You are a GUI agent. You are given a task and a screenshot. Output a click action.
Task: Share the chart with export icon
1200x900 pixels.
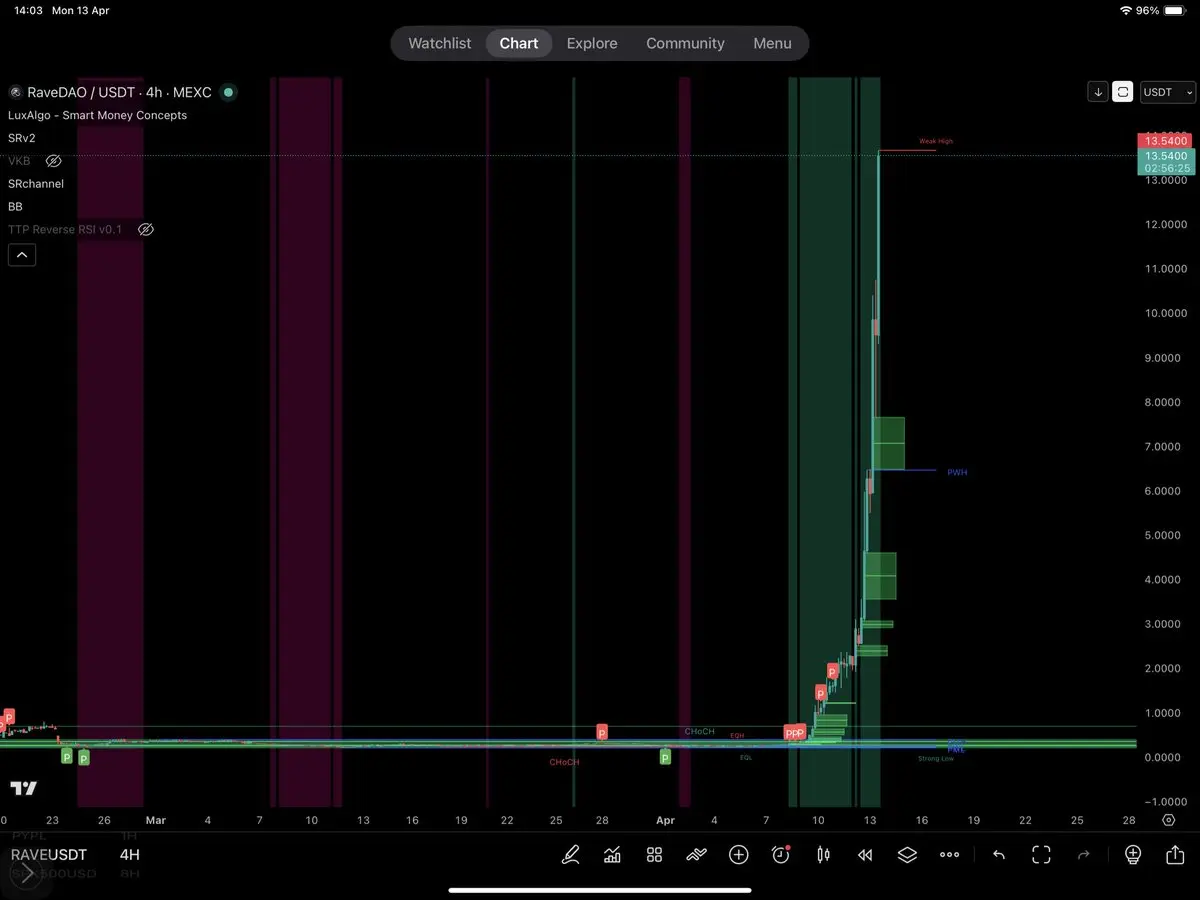pyautogui.click(x=1175, y=855)
